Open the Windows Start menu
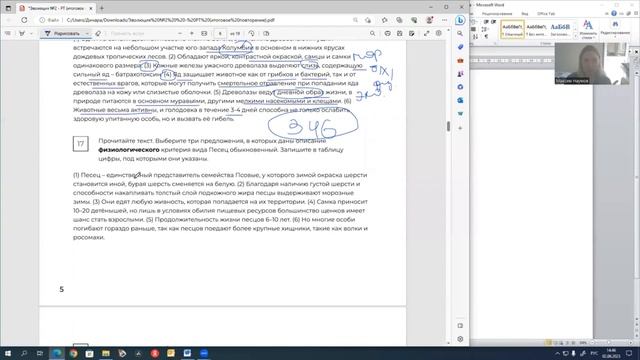The width and height of the screenshot is (640, 360). point(8,353)
